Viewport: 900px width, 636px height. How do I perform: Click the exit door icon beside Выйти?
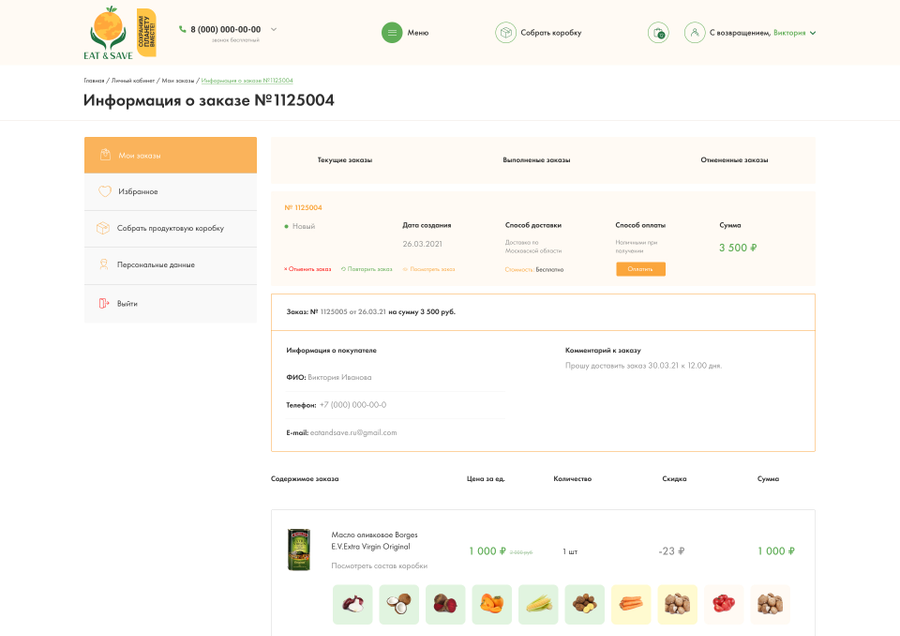coord(104,303)
